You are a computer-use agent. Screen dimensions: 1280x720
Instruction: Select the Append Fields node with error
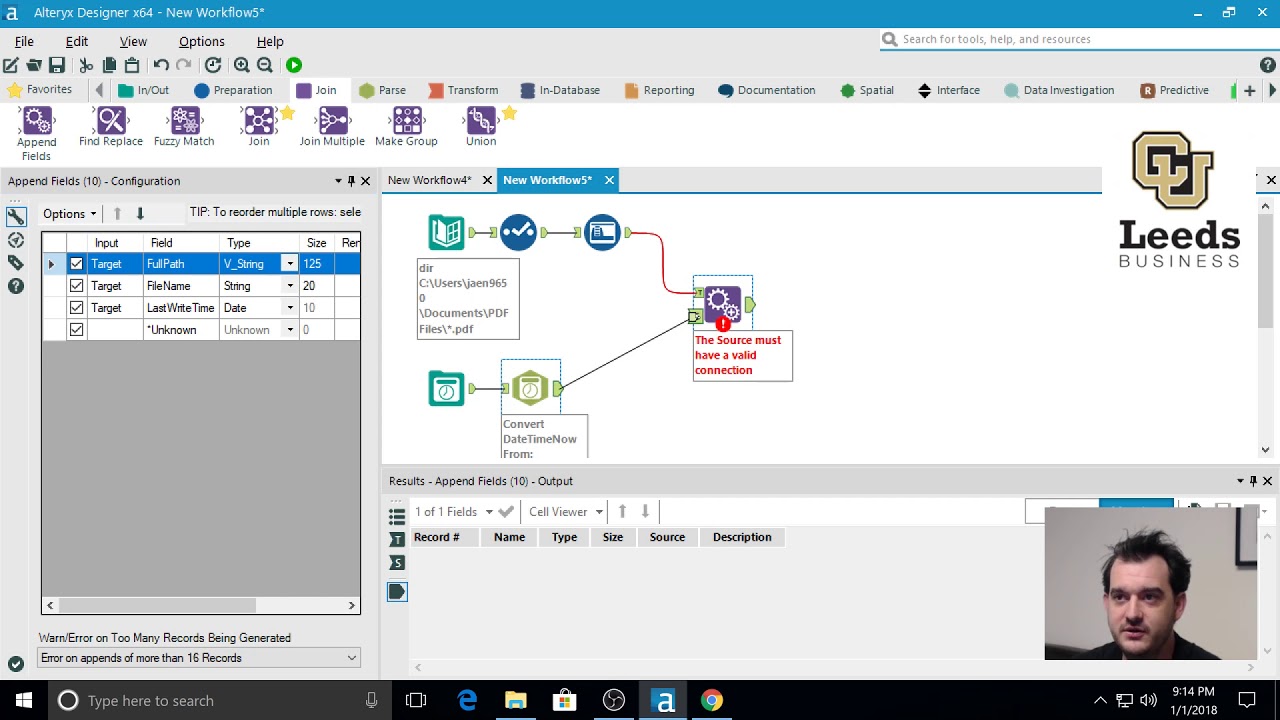click(x=722, y=302)
